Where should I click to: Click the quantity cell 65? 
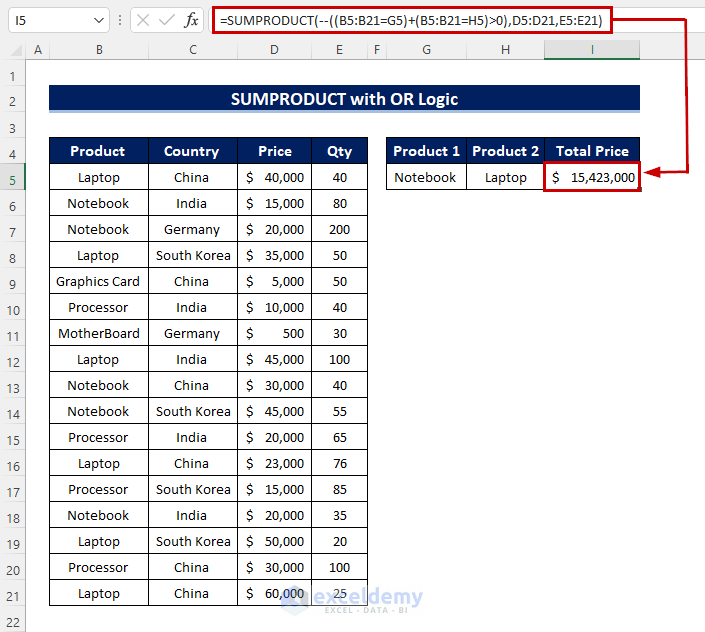339,437
